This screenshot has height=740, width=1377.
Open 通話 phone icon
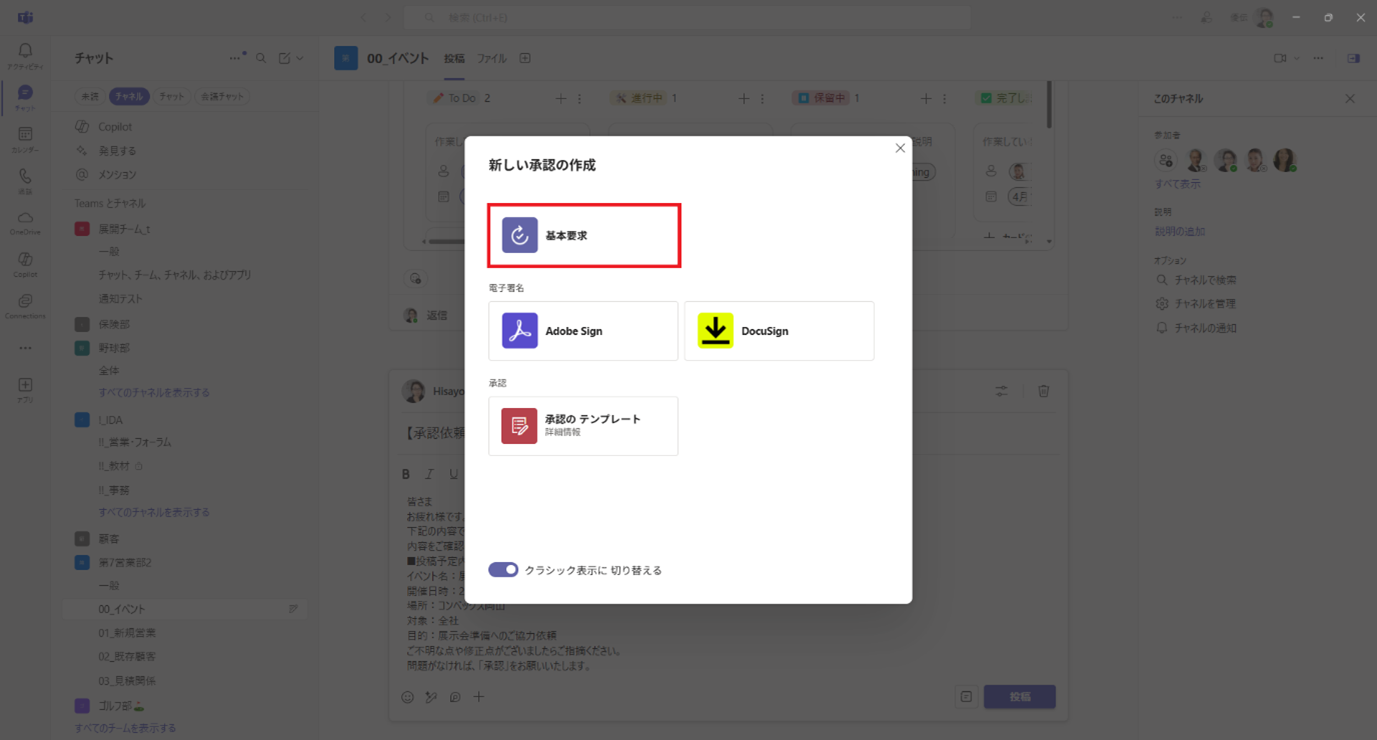coord(25,181)
